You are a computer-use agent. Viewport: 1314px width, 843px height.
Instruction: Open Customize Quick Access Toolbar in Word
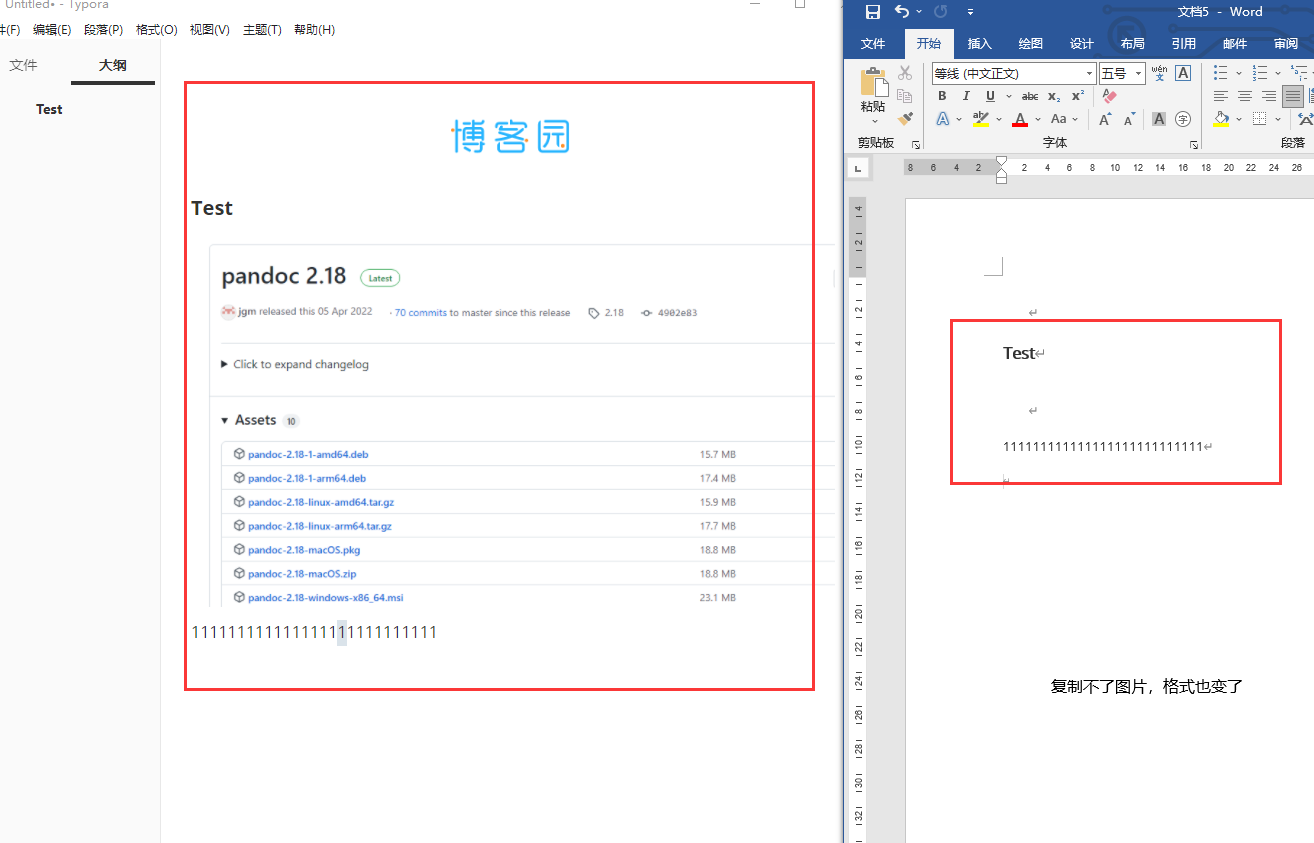tap(970, 12)
